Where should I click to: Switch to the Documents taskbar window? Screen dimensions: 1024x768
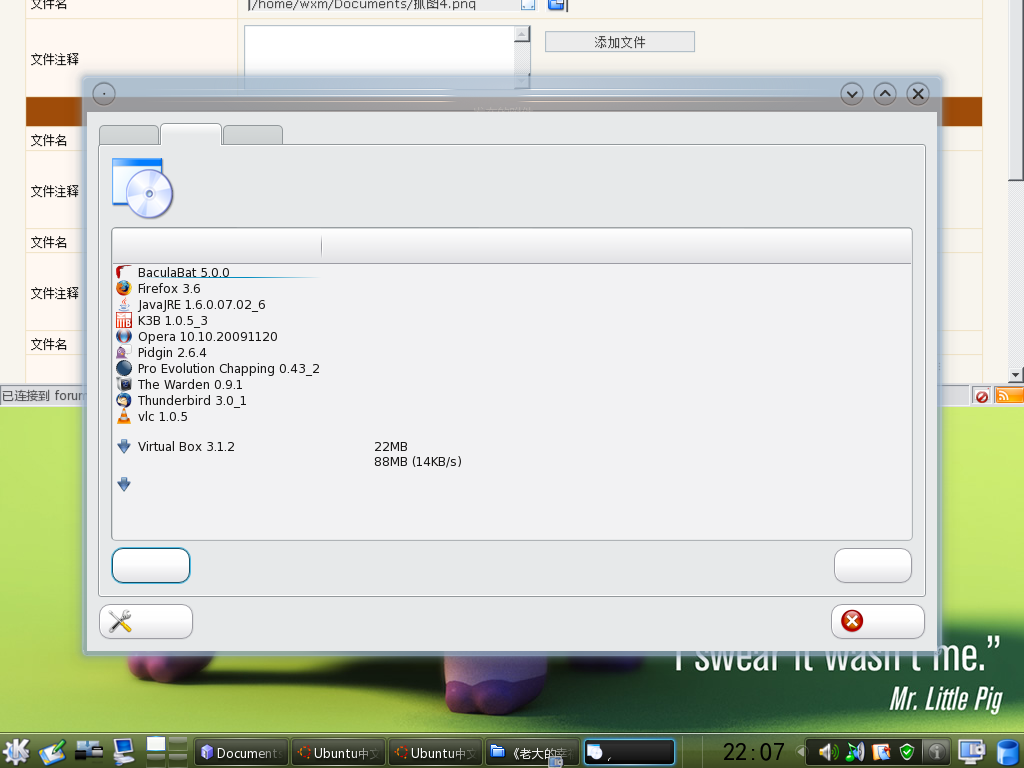[241, 753]
